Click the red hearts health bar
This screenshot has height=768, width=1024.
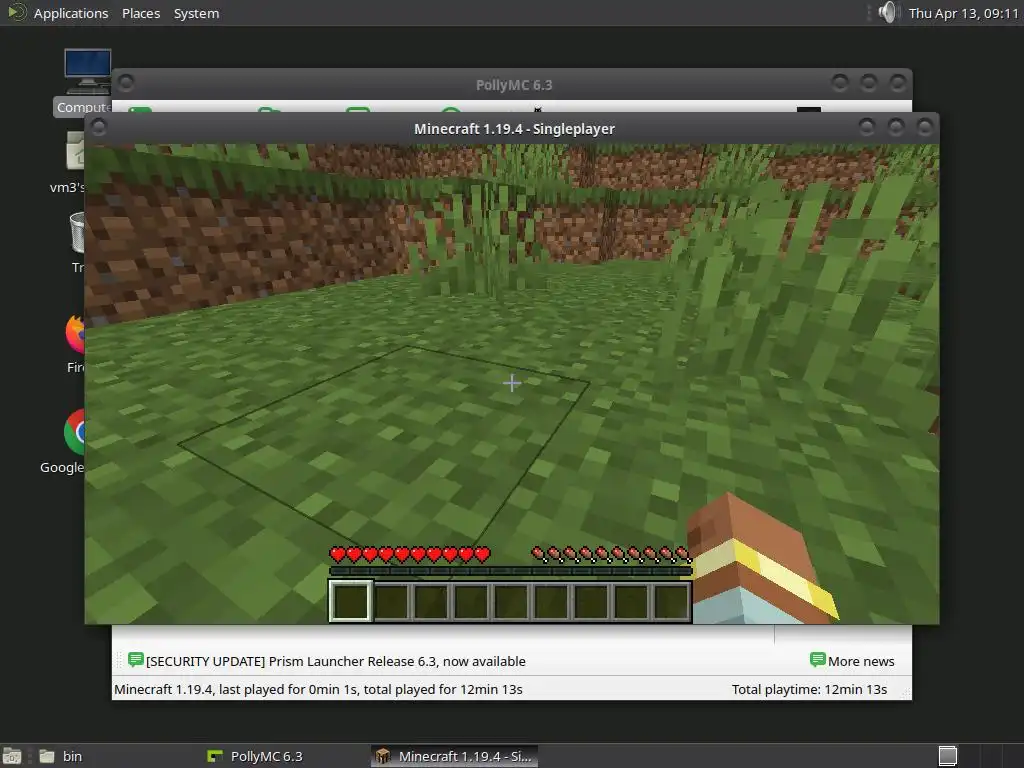[409, 555]
